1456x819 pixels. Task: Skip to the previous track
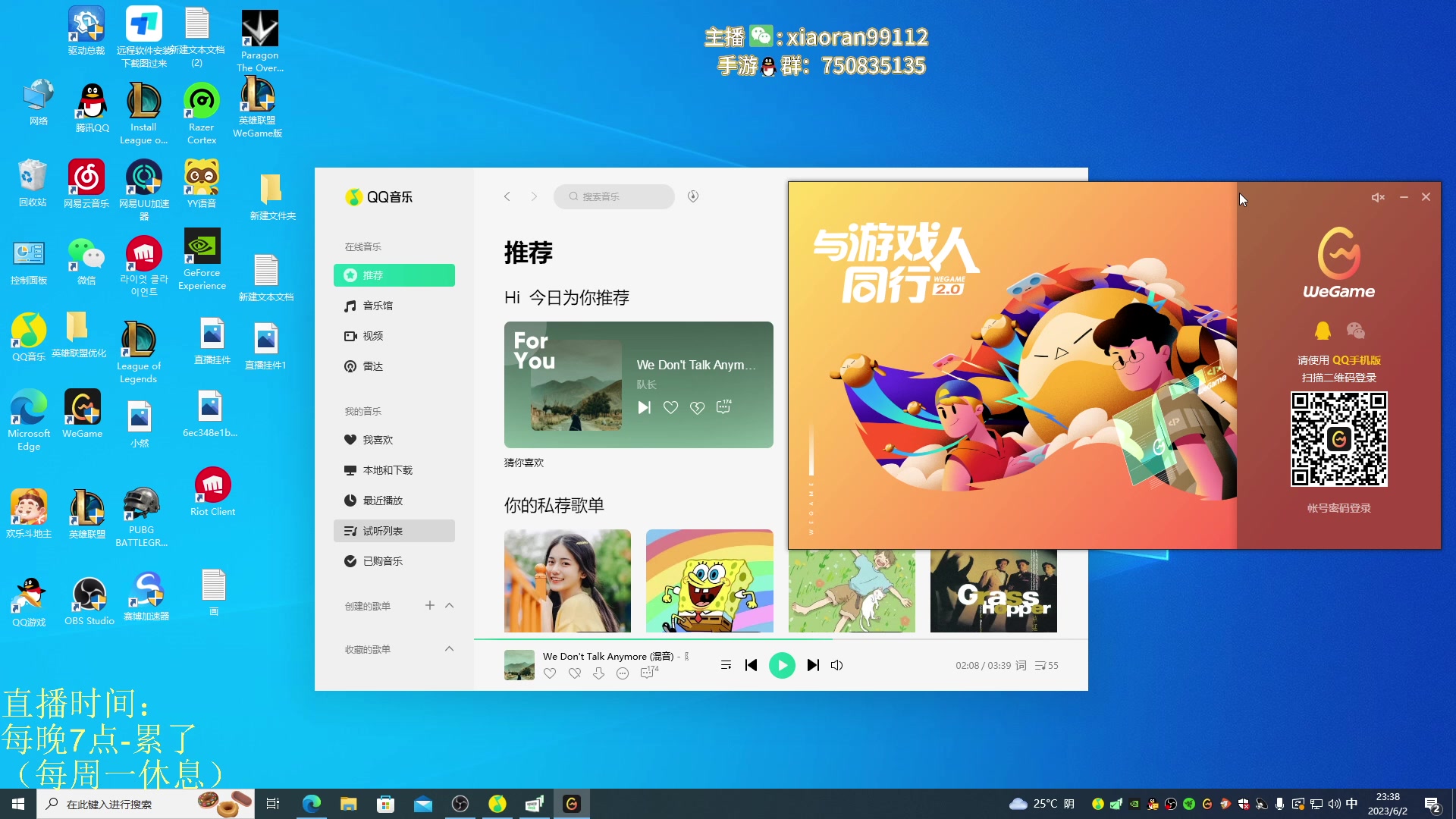click(752, 665)
